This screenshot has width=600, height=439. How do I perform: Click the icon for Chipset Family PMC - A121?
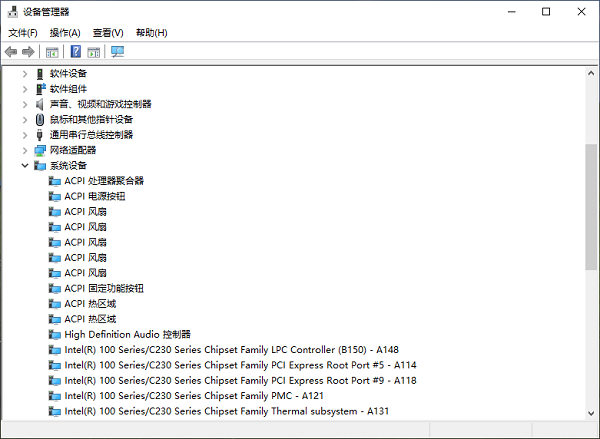(55, 396)
